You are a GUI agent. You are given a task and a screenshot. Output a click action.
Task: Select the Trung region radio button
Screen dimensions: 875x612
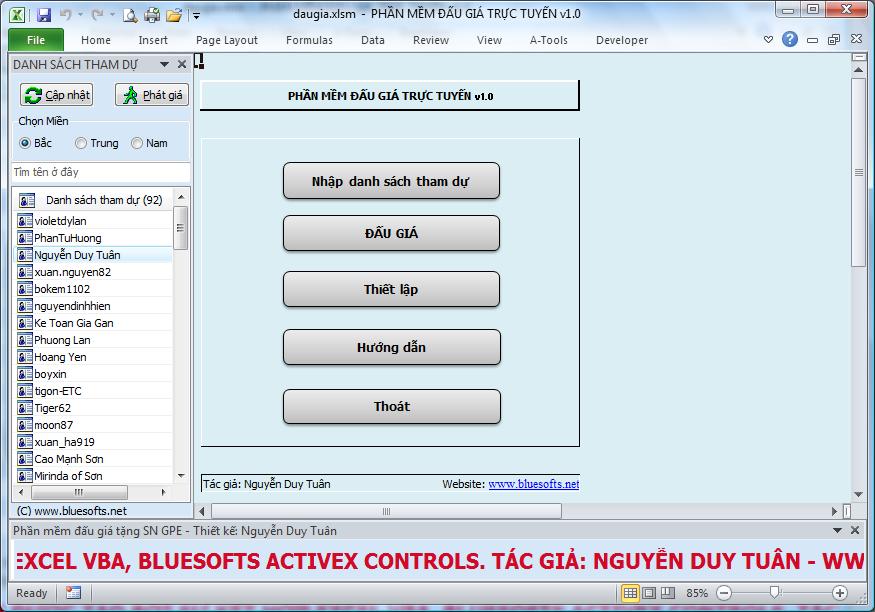81,143
